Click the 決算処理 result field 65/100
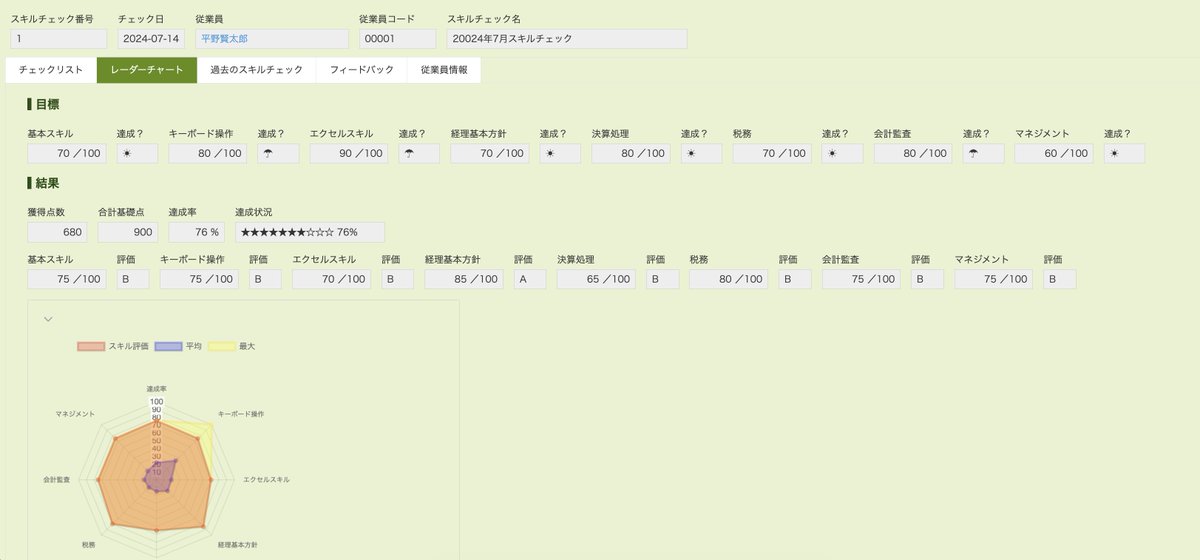The width and height of the screenshot is (1200, 560). tap(596, 279)
